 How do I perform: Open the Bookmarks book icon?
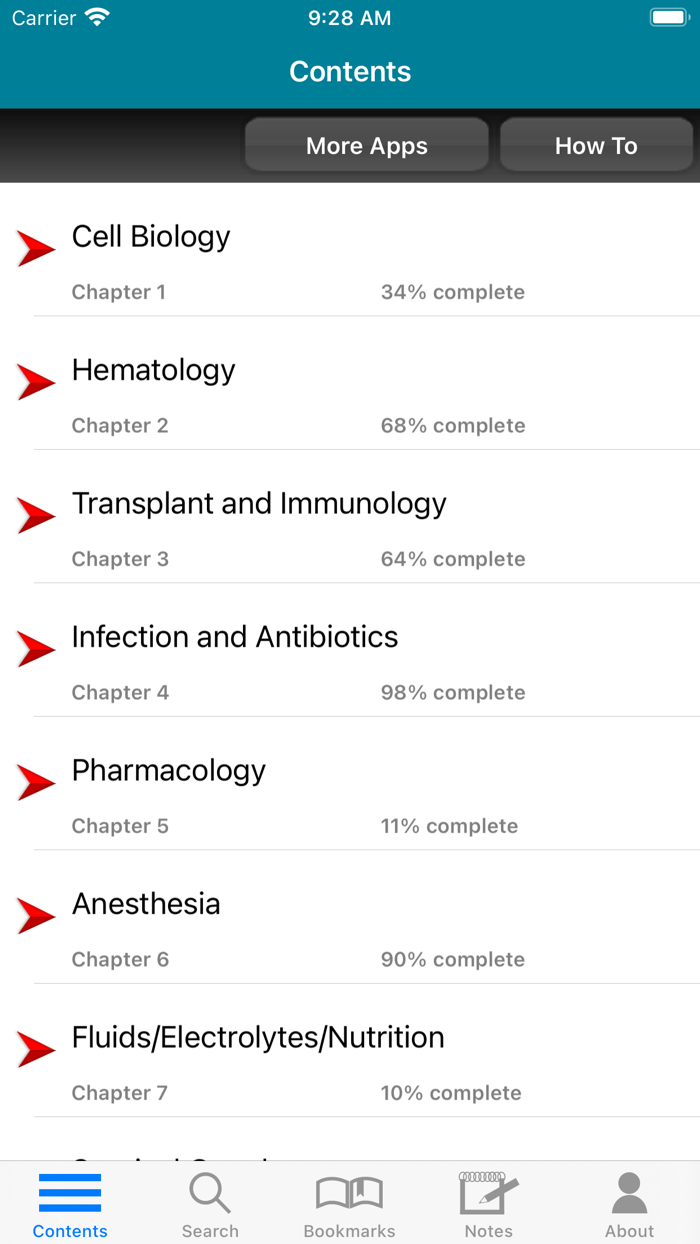(x=349, y=1194)
